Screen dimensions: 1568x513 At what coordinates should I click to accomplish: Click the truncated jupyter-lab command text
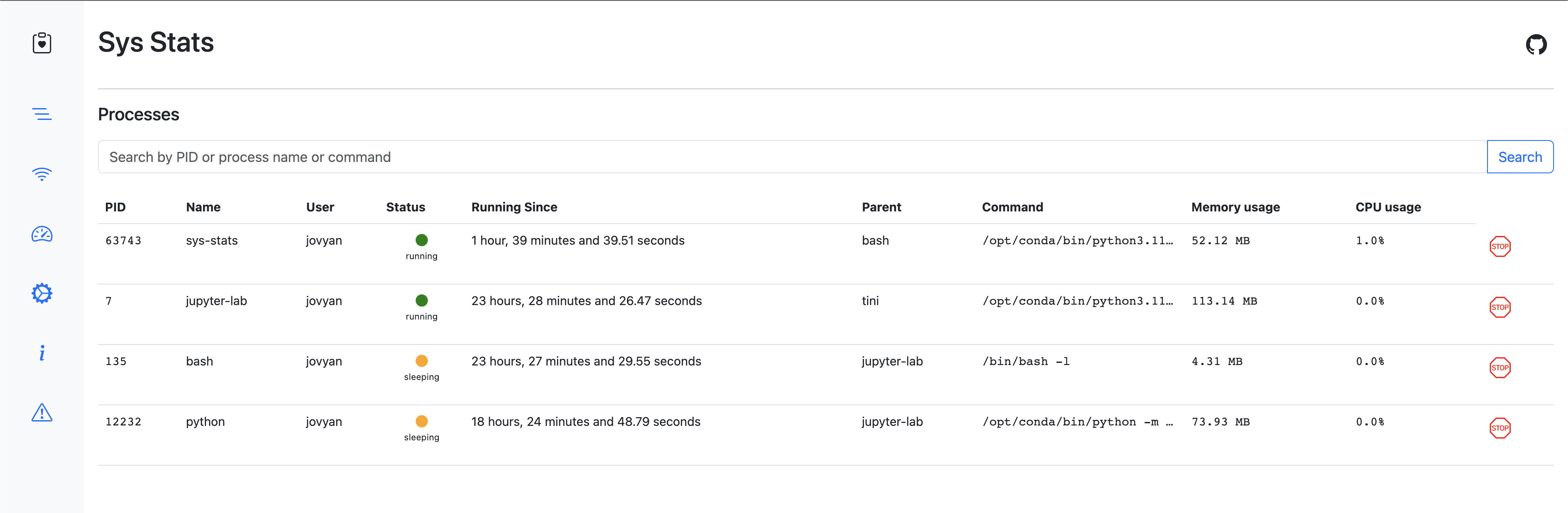1077,301
